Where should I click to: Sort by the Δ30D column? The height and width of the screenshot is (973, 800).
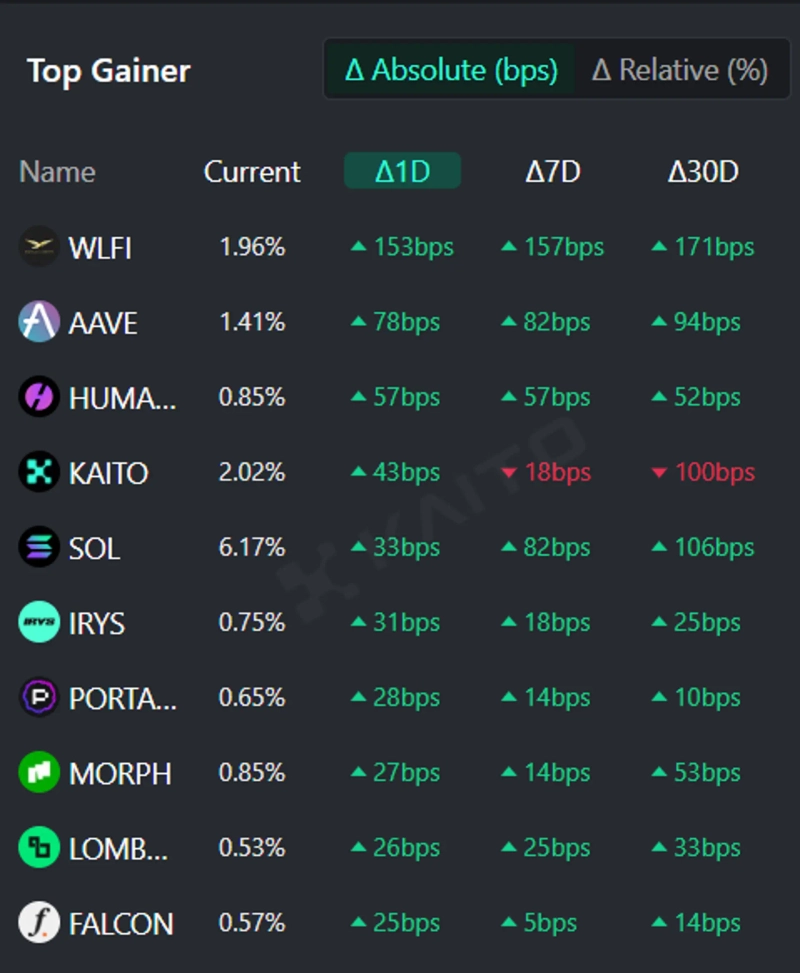tap(703, 171)
